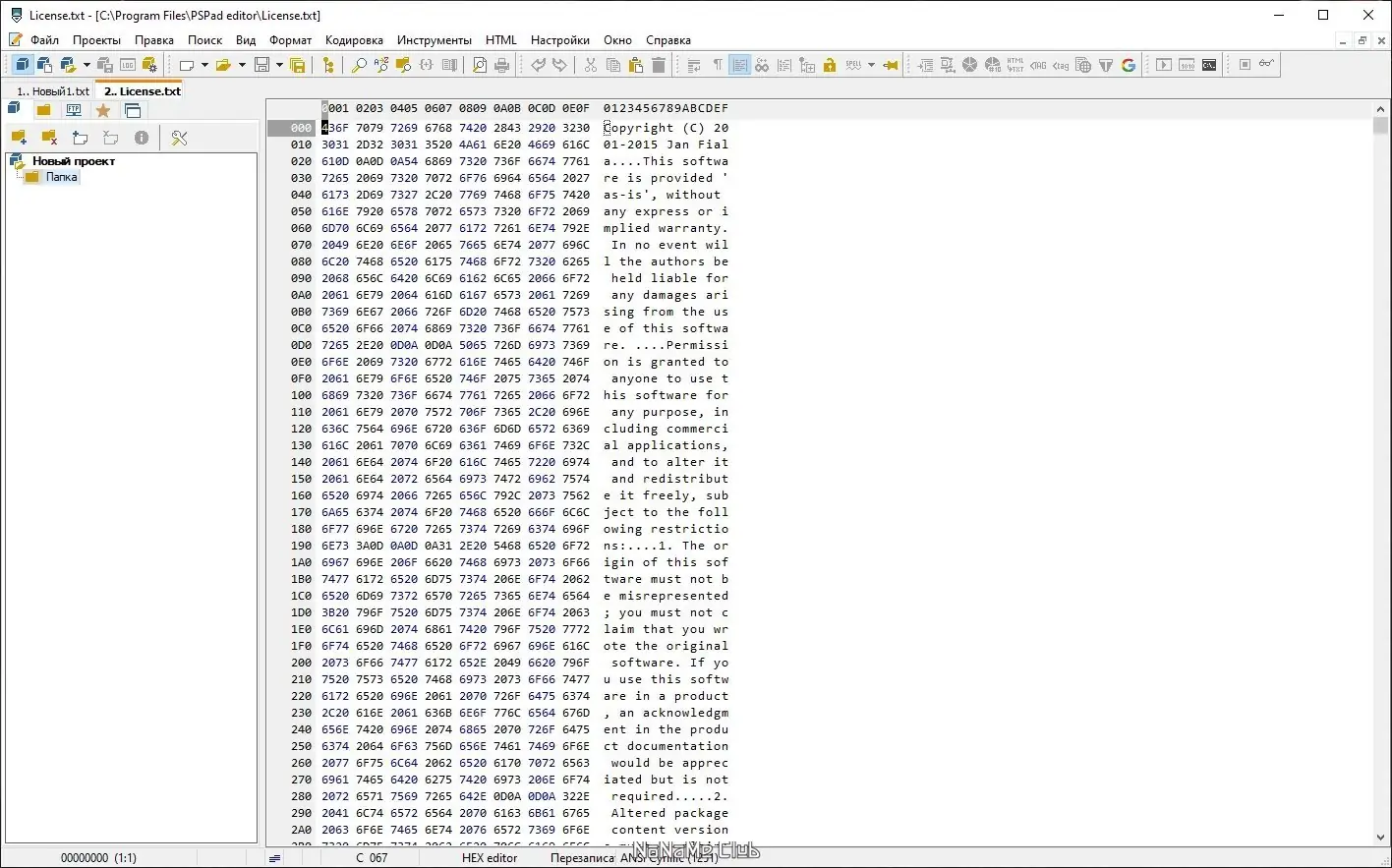
Task: Click the Google search icon
Action: pyautogui.click(x=1129, y=65)
